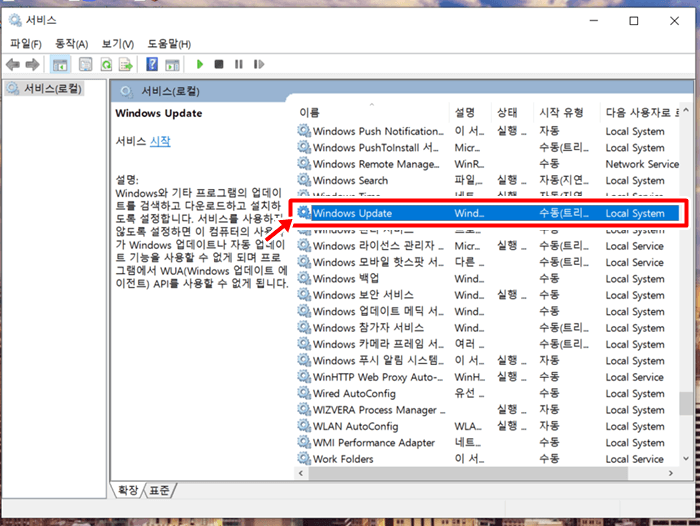
Task: Select the Wired AutoConfig service row
Action: click(x=488, y=394)
